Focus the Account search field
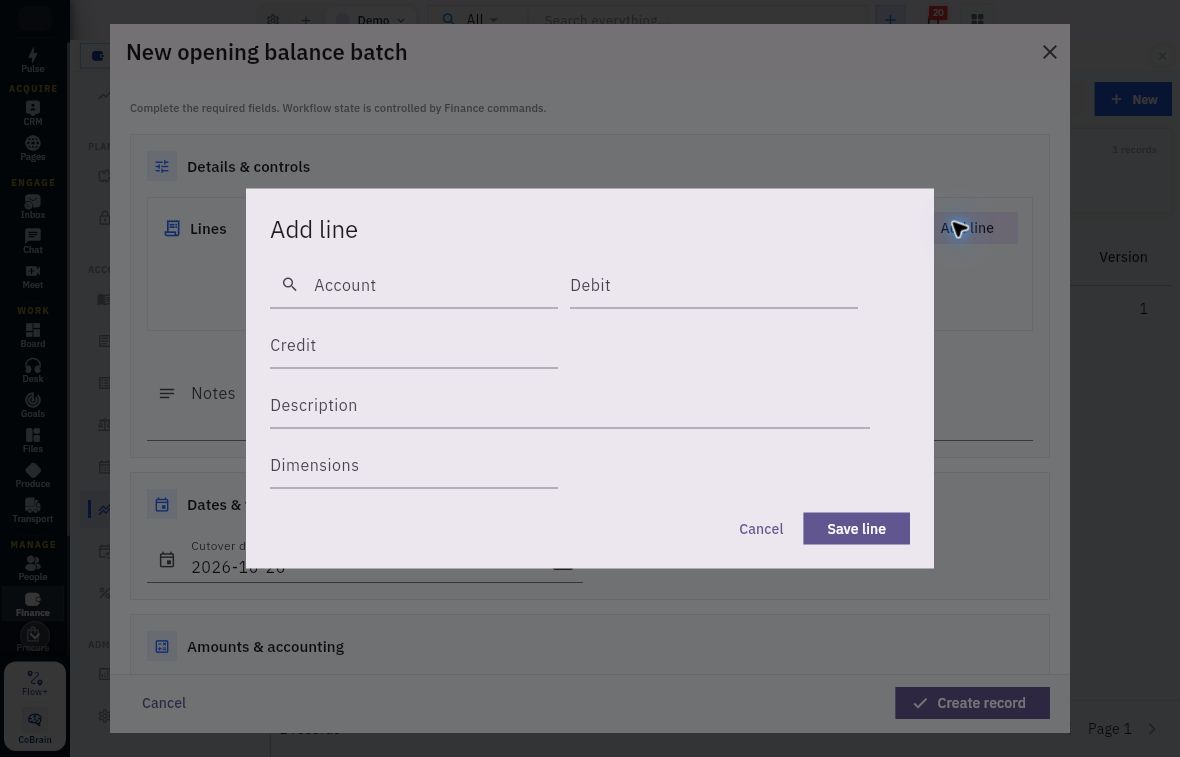The height and width of the screenshot is (757, 1180). click(414, 285)
